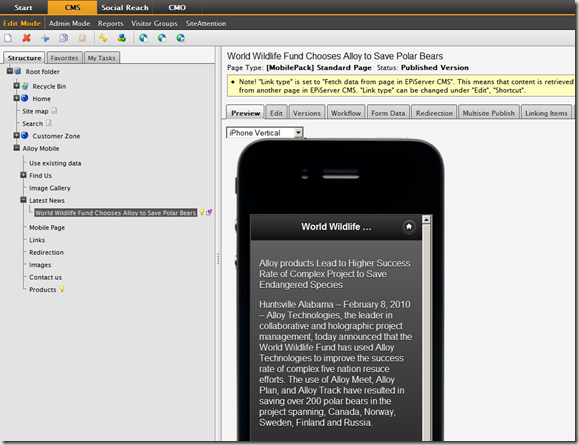Copy page with the toolbar copy icon
This screenshot has width=579, height=445.
click(x=64, y=38)
